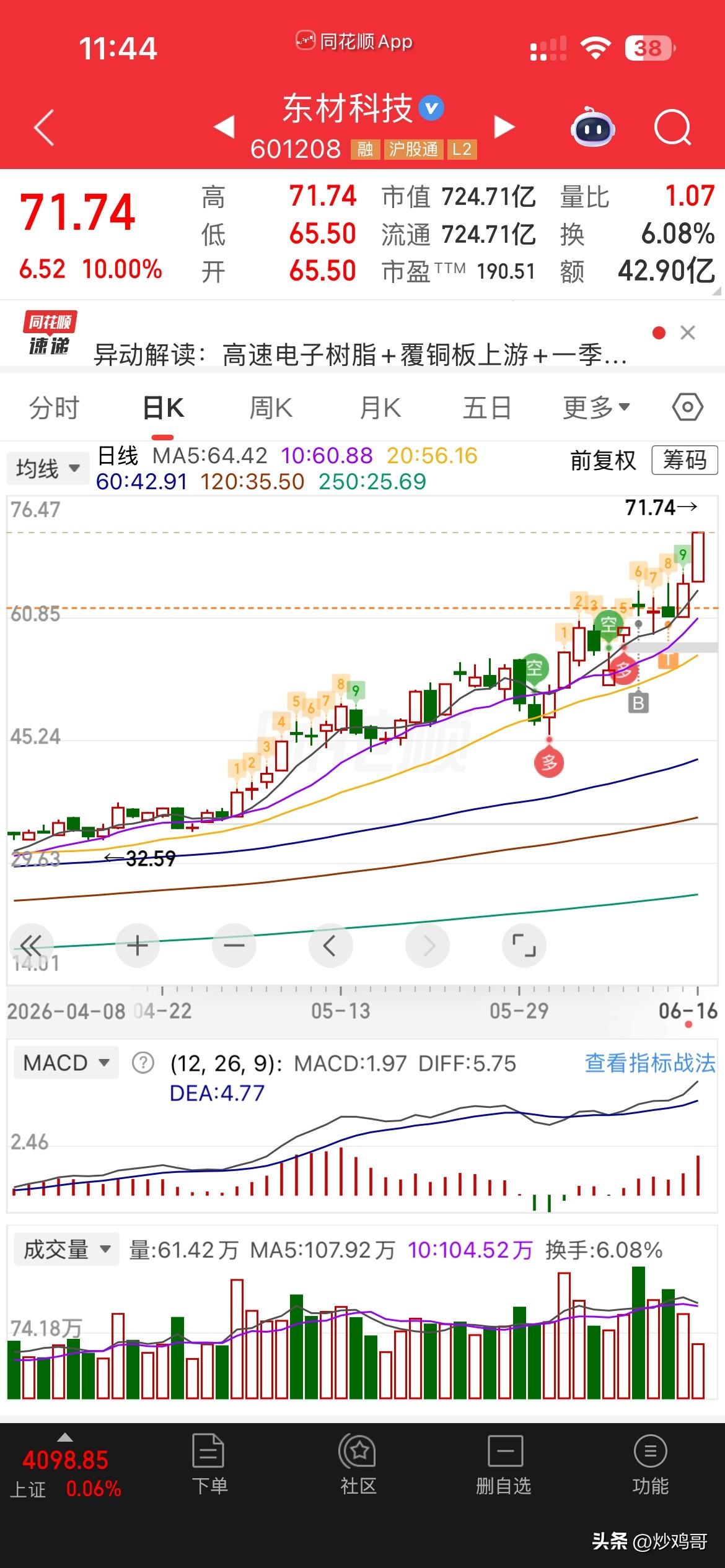Close the 速递 news banner

coord(687,333)
